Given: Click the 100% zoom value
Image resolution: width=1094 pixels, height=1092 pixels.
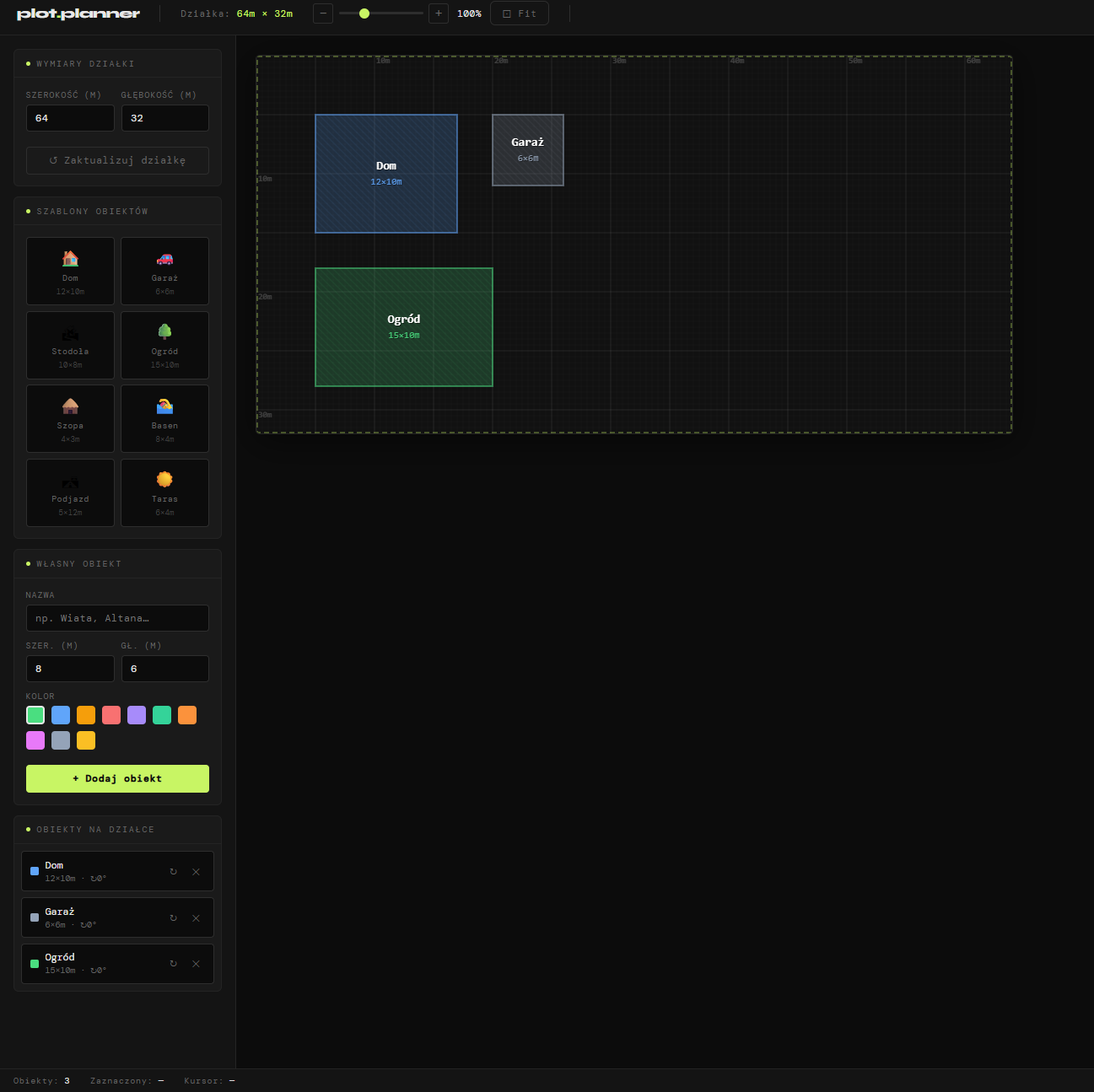Looking at the screenshot, I should click(469, 13).
